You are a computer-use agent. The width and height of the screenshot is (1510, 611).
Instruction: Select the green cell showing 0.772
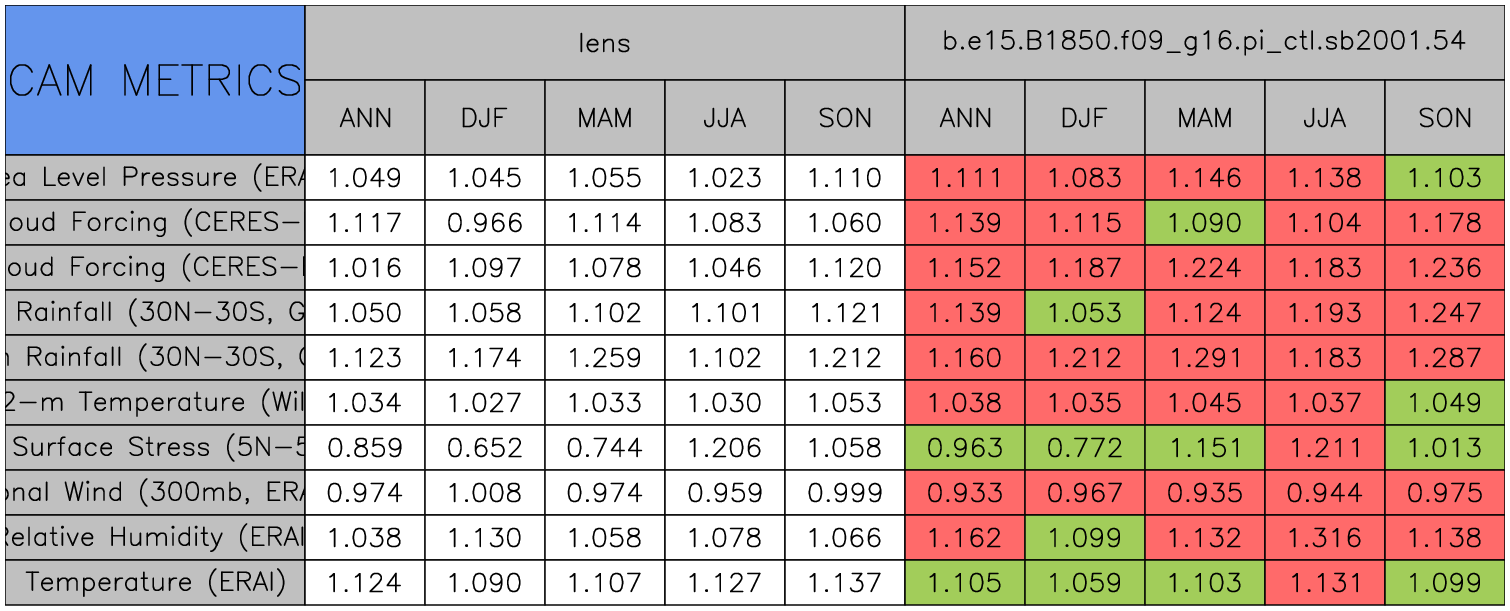click(1084, 447)
